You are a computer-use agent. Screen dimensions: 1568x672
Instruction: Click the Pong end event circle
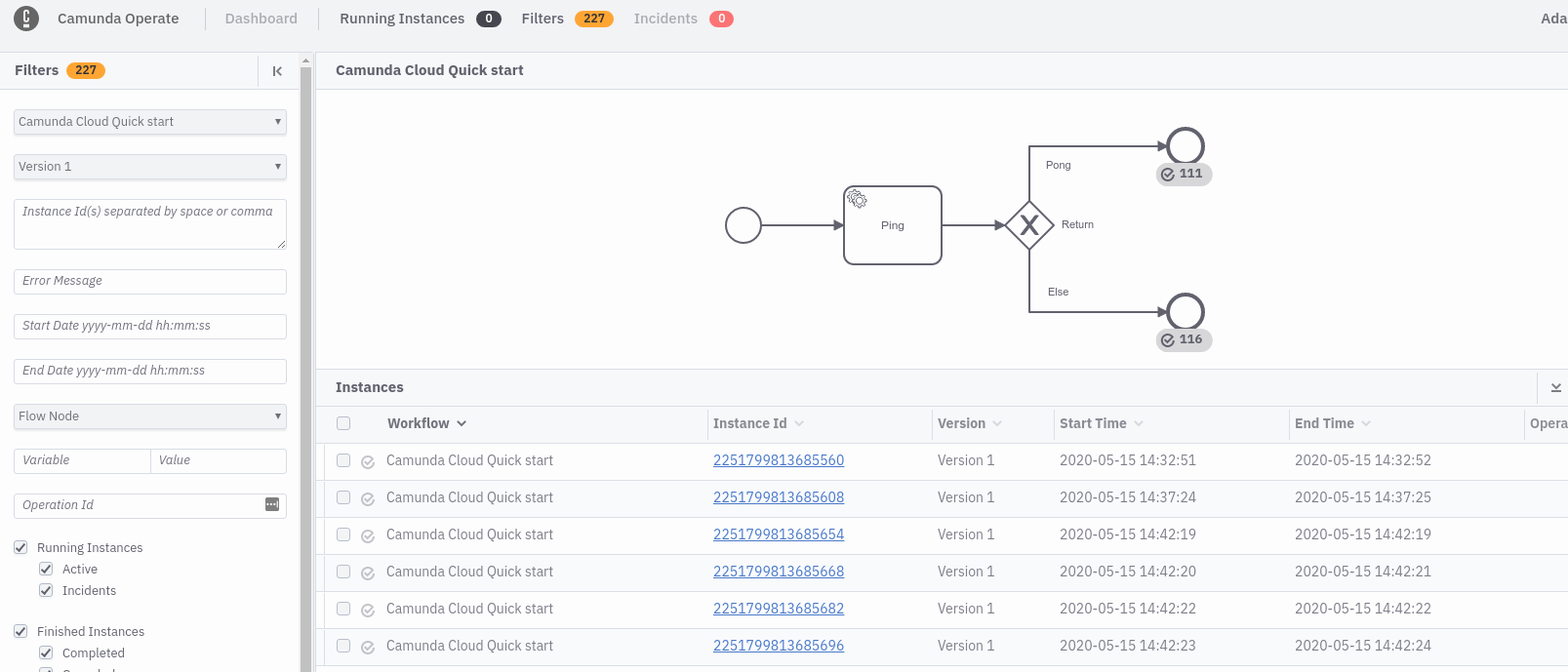(x=1185, y=146)
